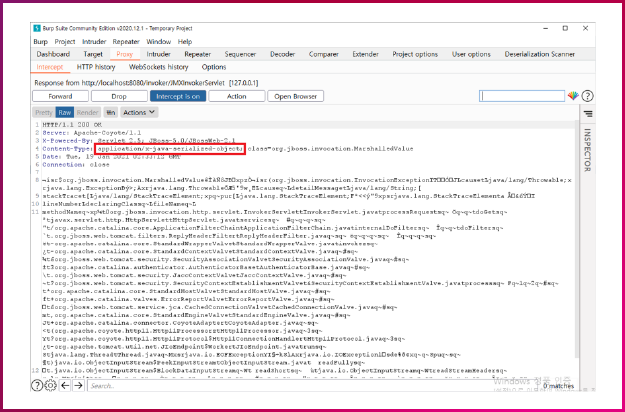Switch to Render view
The height and width of the screenshot is (412, 625).
(x=88, y=112)
